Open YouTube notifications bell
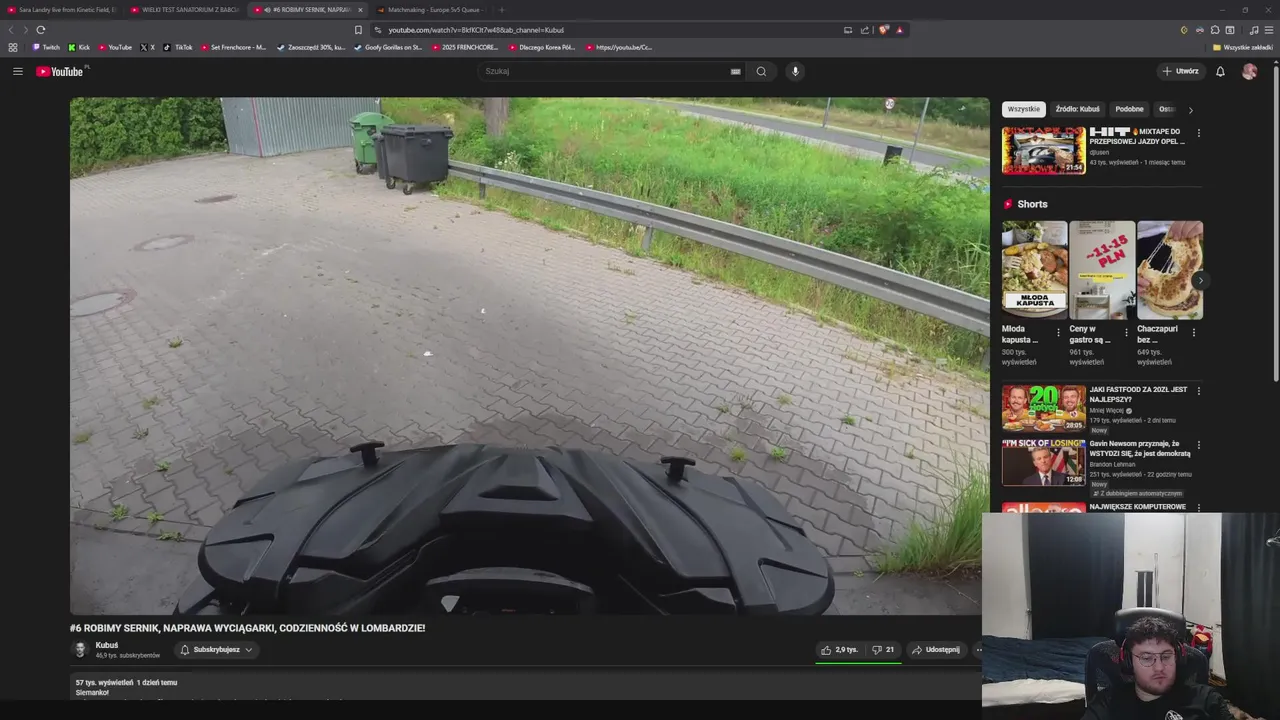This screenshot has height=720, width=1280. [1220, 71]
